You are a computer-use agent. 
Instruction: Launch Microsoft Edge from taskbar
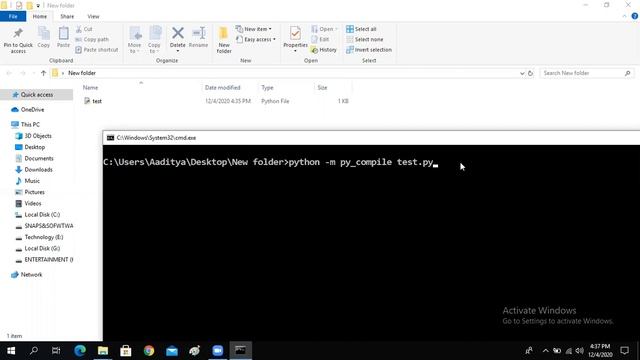(80, 350)
